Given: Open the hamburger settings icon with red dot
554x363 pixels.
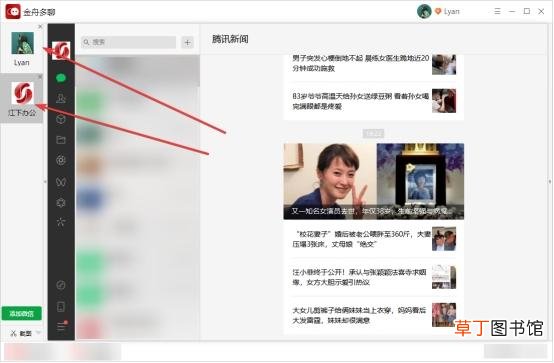Looking at the screenshot, I should point(61,326).
